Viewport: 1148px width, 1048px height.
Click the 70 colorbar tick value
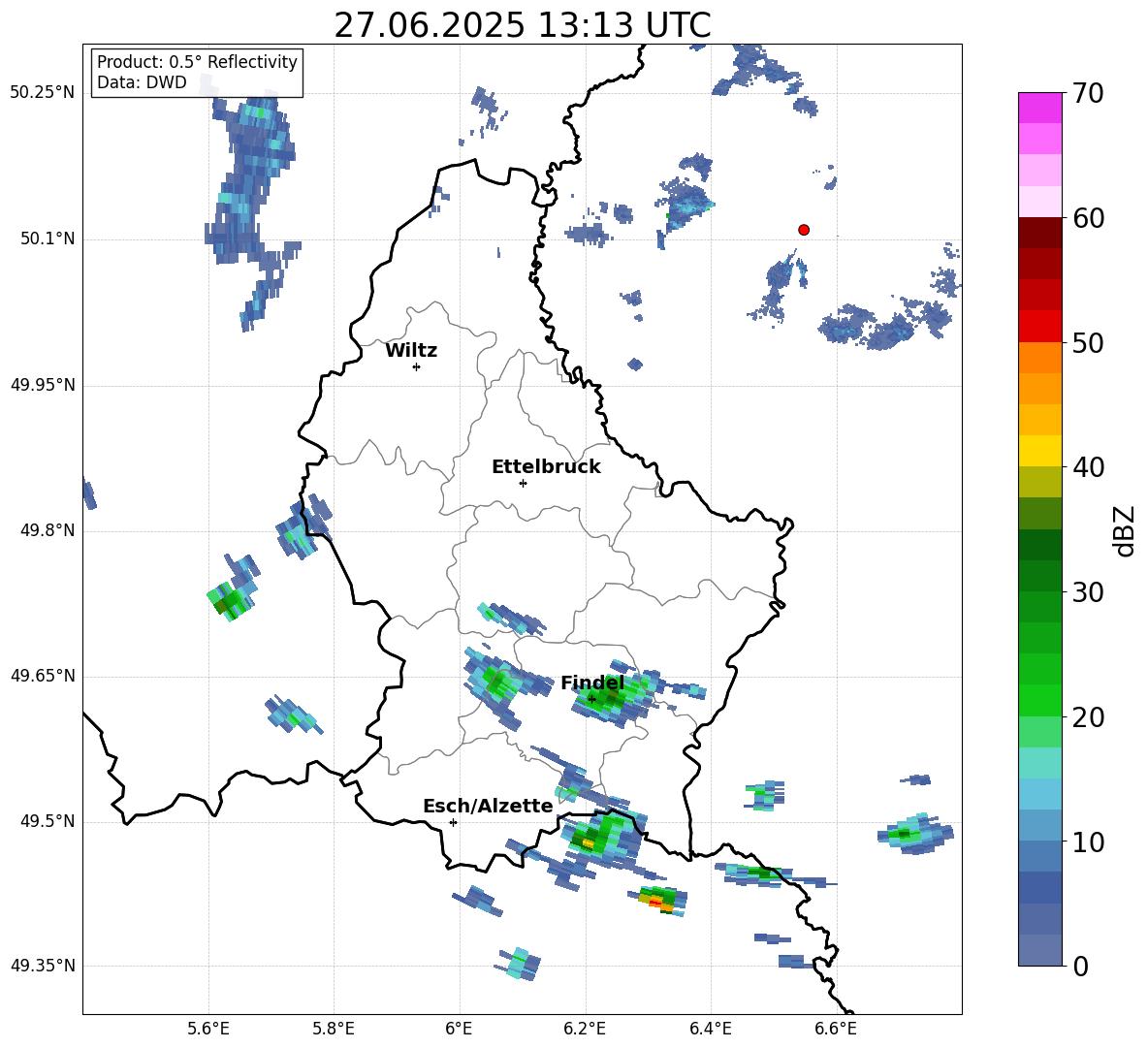[1088, 94]
